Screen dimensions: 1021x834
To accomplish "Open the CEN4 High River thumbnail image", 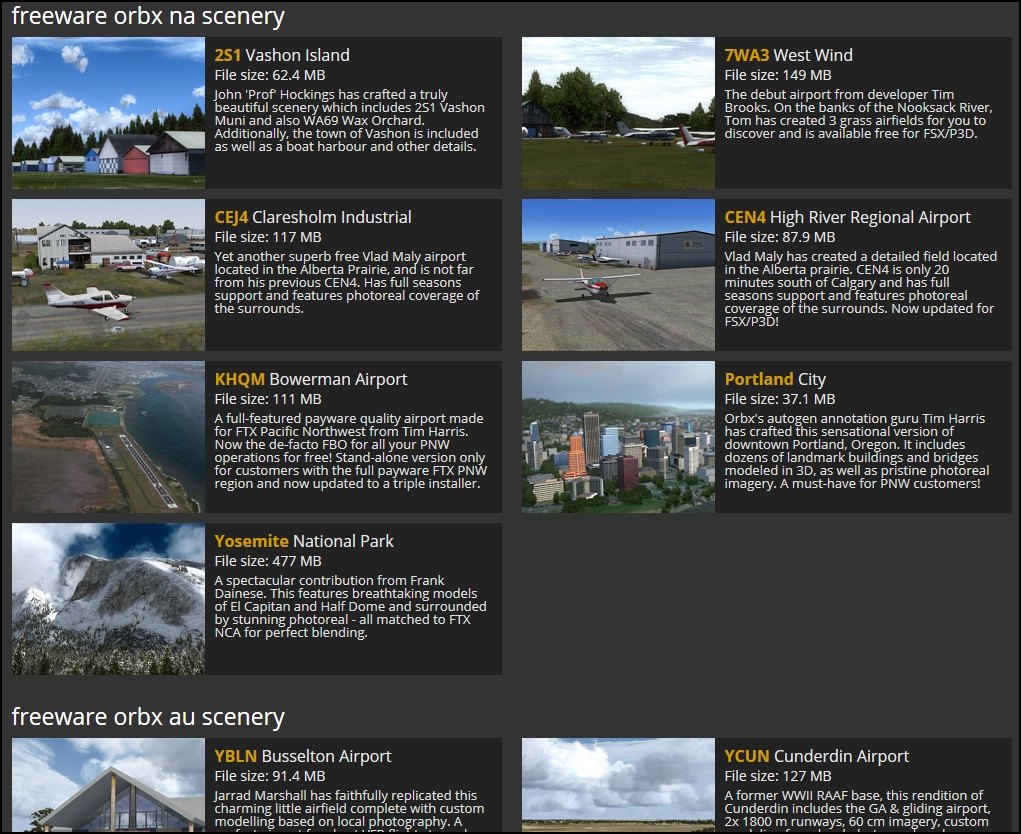I will [618, 275].
